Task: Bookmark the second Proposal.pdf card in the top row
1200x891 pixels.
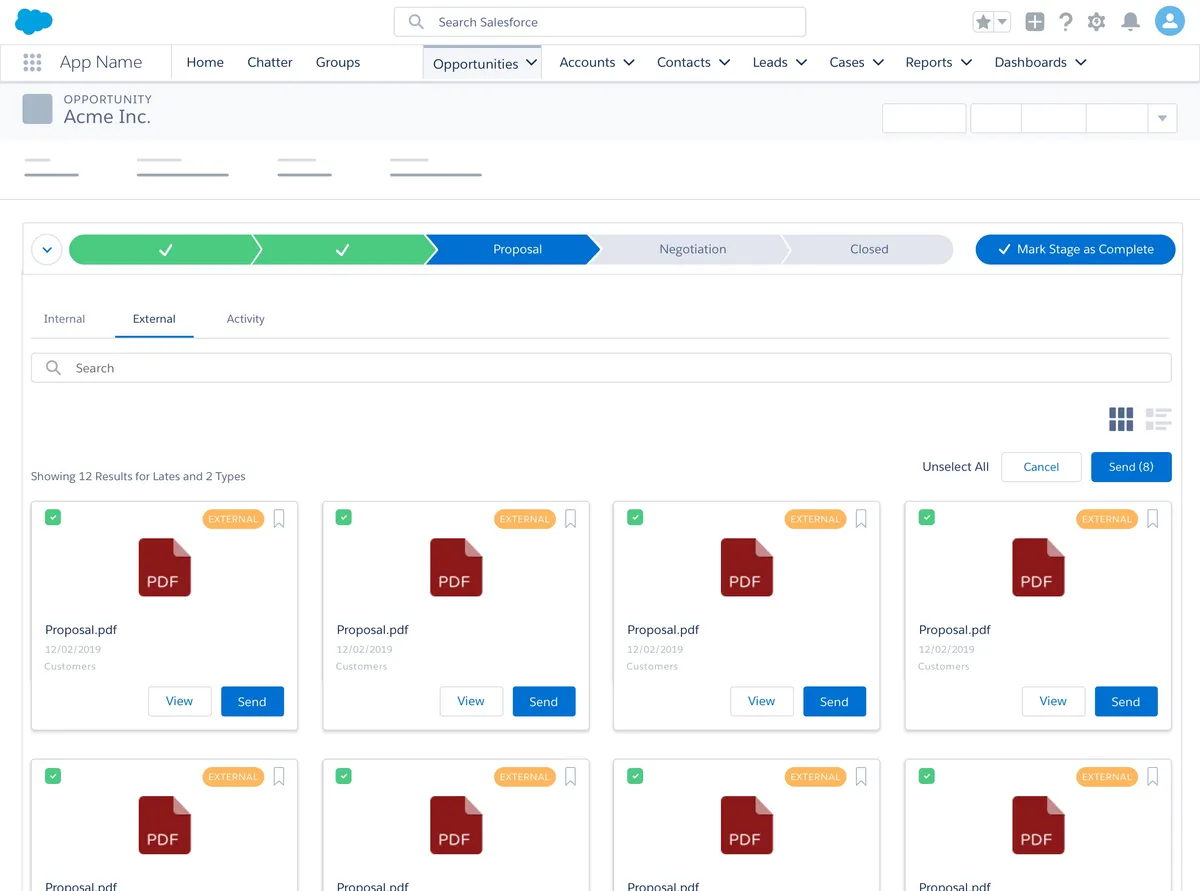Action: (x=570, y=518)
